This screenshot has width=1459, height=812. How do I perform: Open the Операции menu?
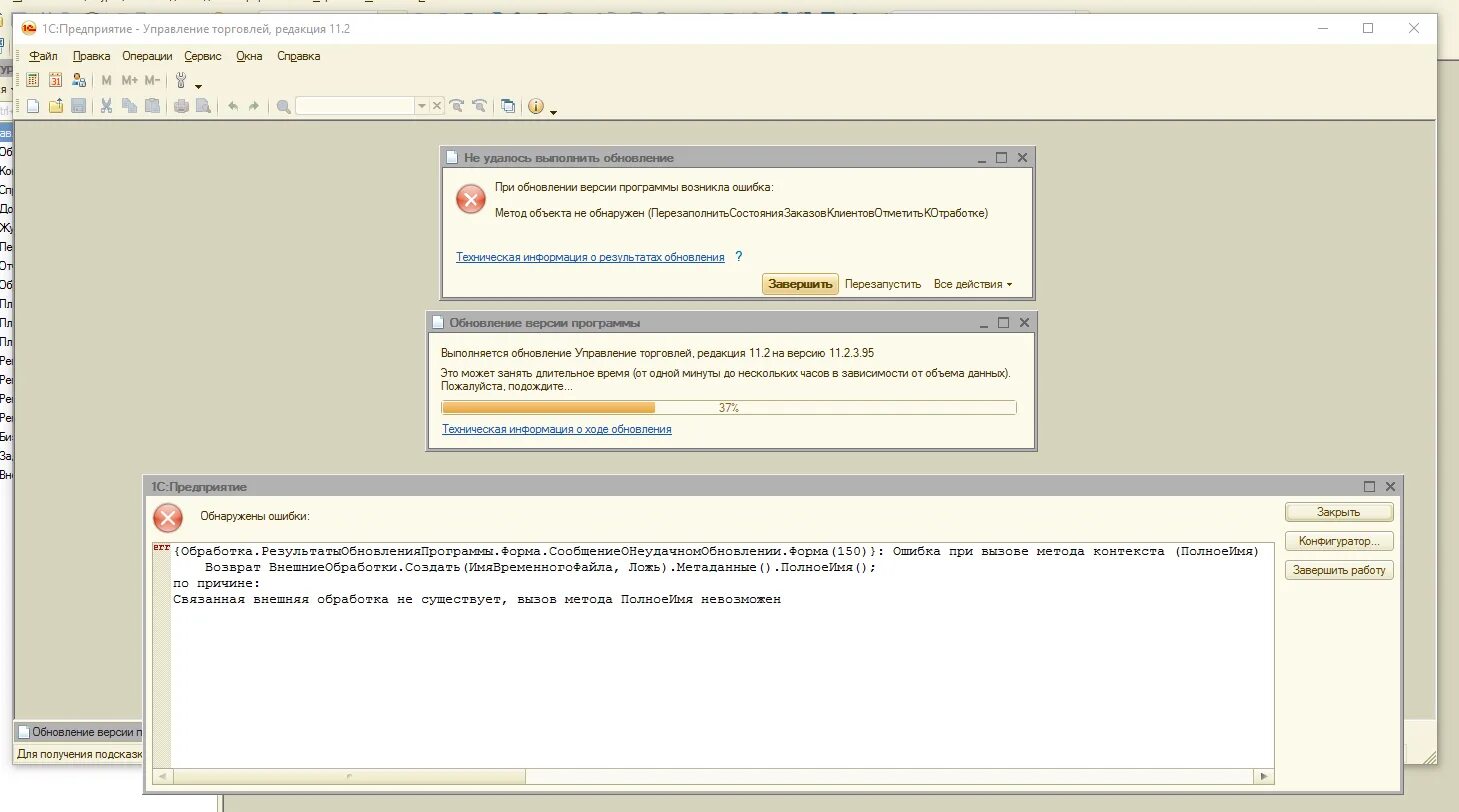(x=147, y=56)
